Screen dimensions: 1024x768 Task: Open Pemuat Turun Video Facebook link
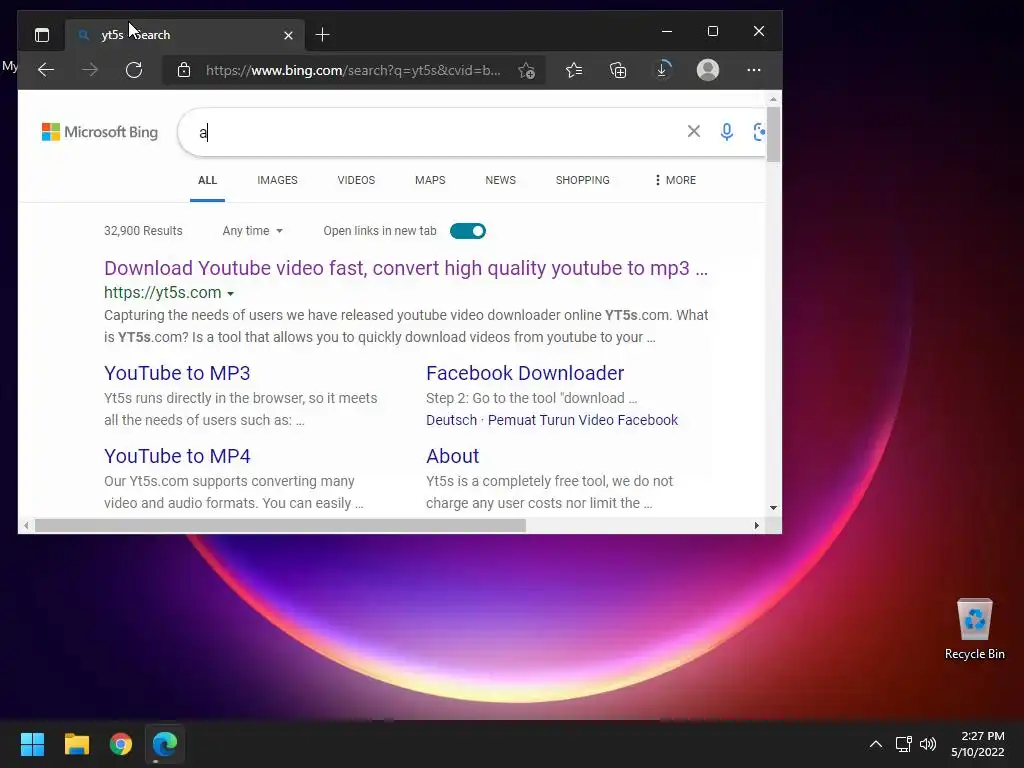point(583,420)
